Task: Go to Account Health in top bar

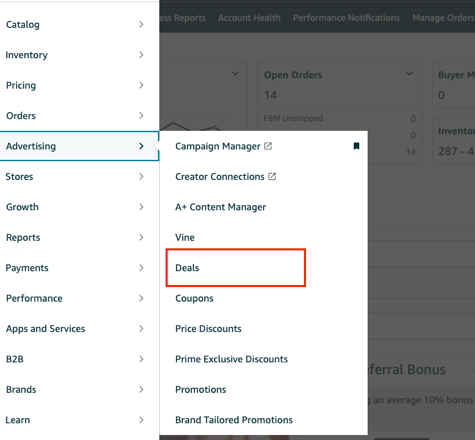Action: (x=249, y=18)
